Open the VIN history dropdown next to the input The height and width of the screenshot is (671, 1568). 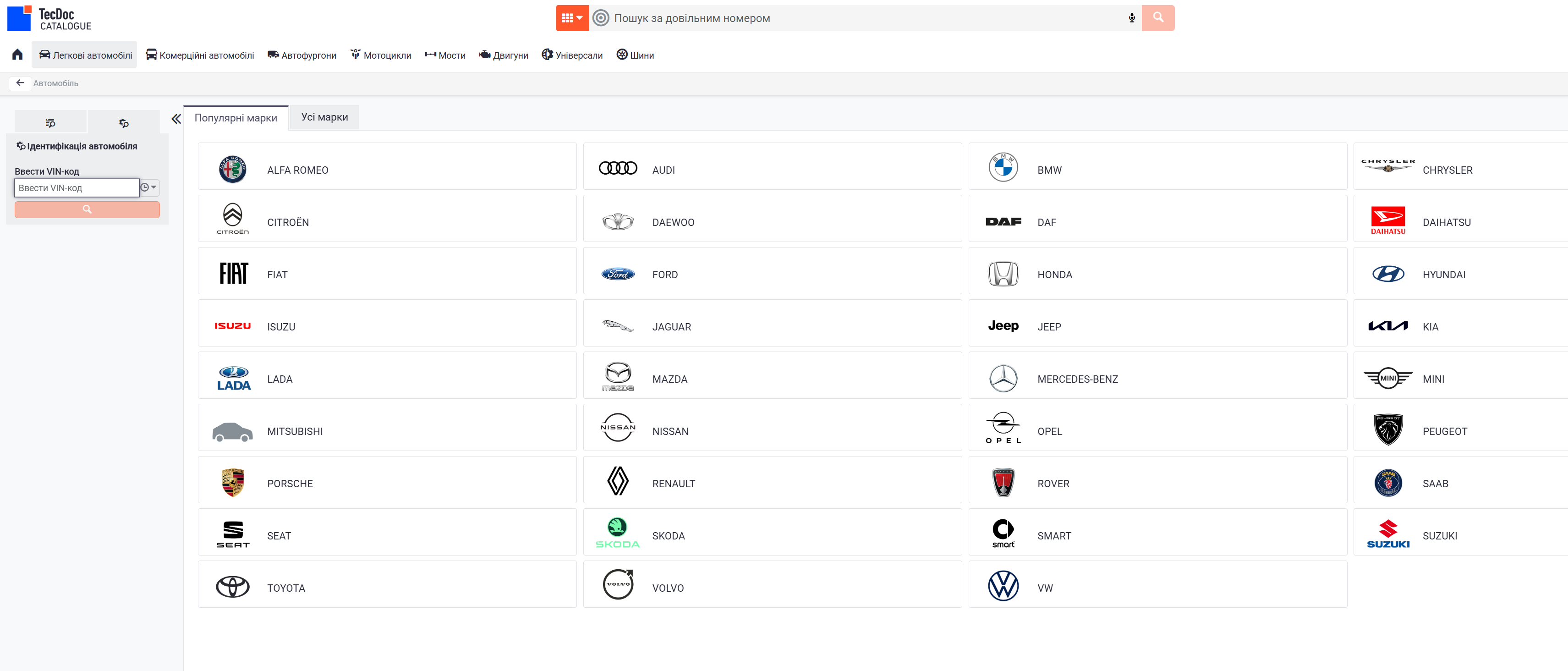[149, 187]
